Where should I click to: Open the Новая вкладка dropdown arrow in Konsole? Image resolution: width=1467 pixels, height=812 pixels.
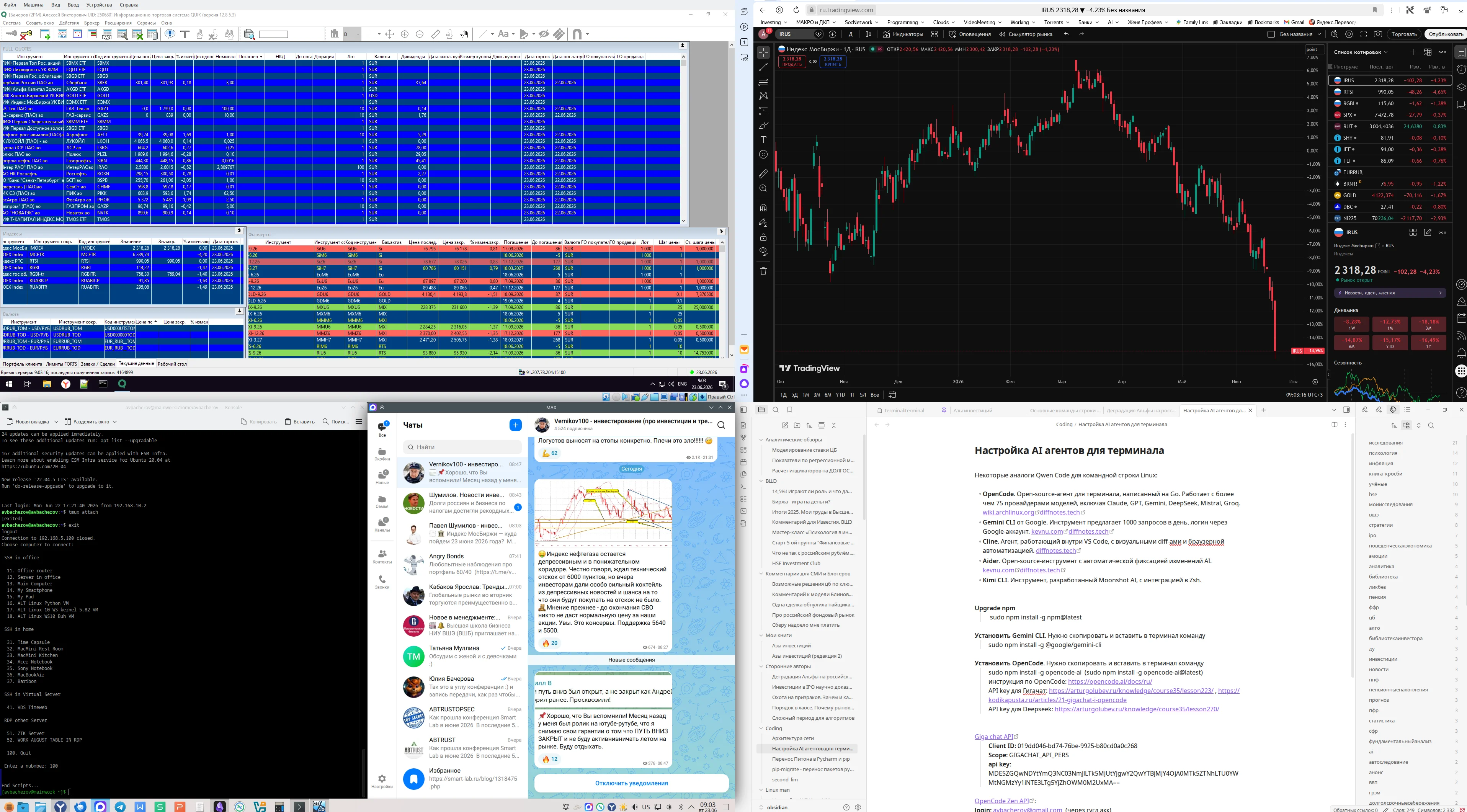pyautogui.click(x=56, y=422)
